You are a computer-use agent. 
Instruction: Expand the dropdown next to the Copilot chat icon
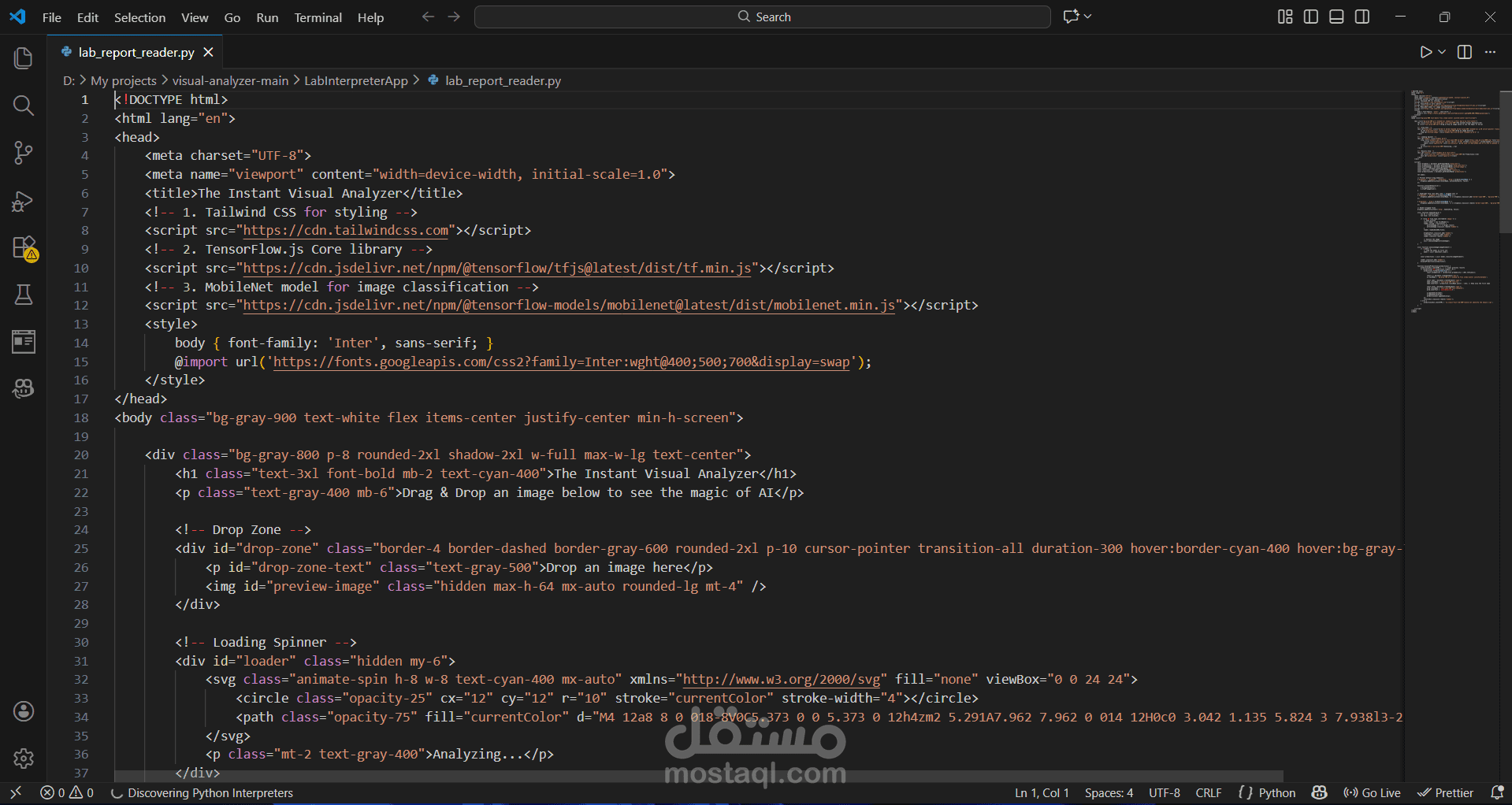[1088, 17]
